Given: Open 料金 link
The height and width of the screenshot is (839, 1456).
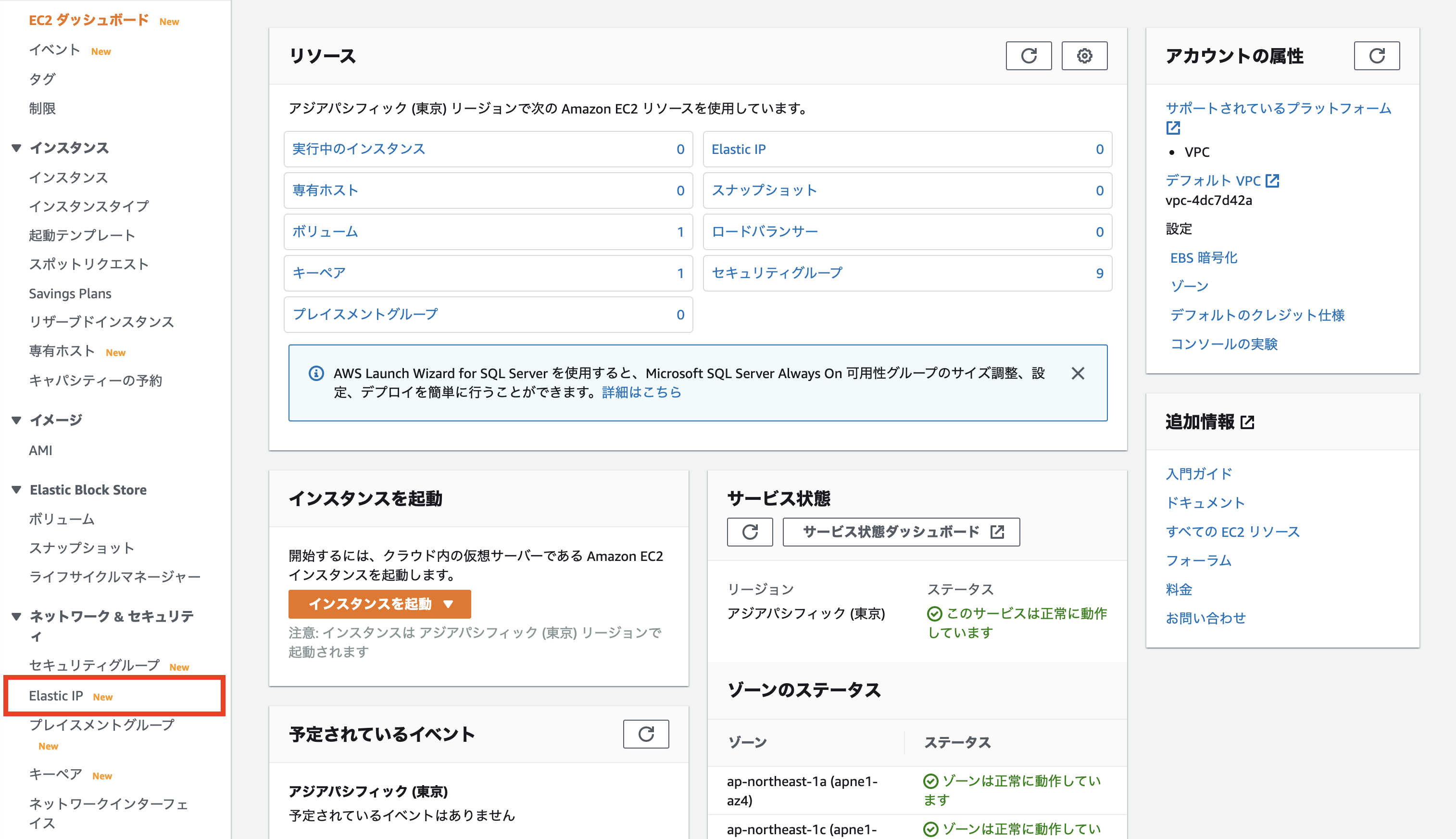Looking at the screenshot, I should point(1179,589).
